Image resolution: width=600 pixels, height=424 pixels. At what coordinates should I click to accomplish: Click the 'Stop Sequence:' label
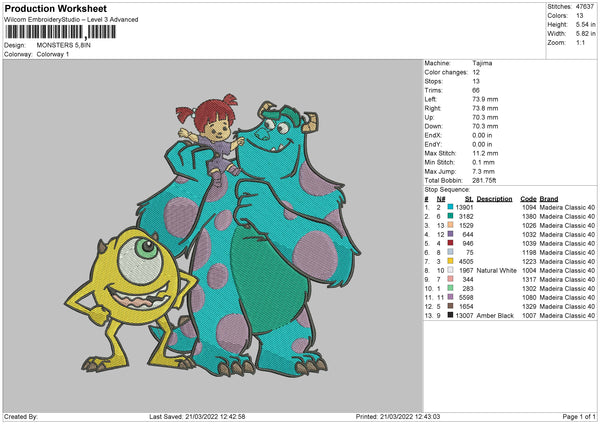(x=447, y=189)
